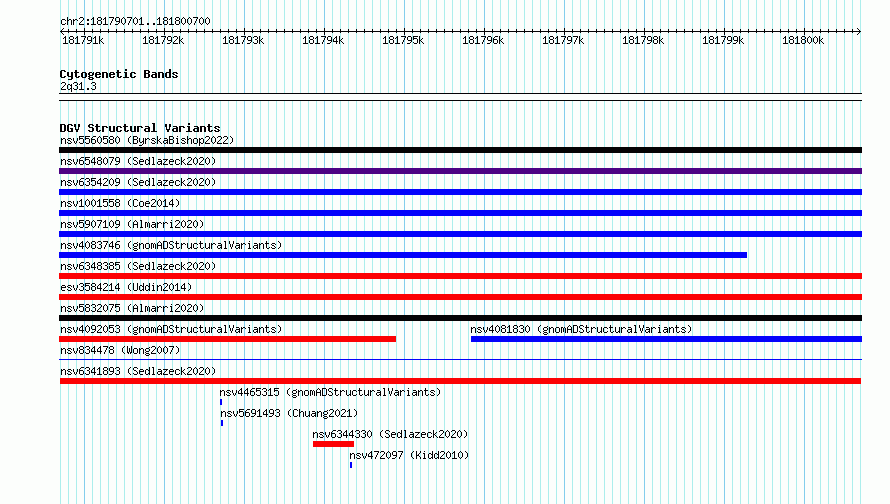Open nsv472097 (Kidd2010) label
The image size is (890, 504).
coord(409,455)
